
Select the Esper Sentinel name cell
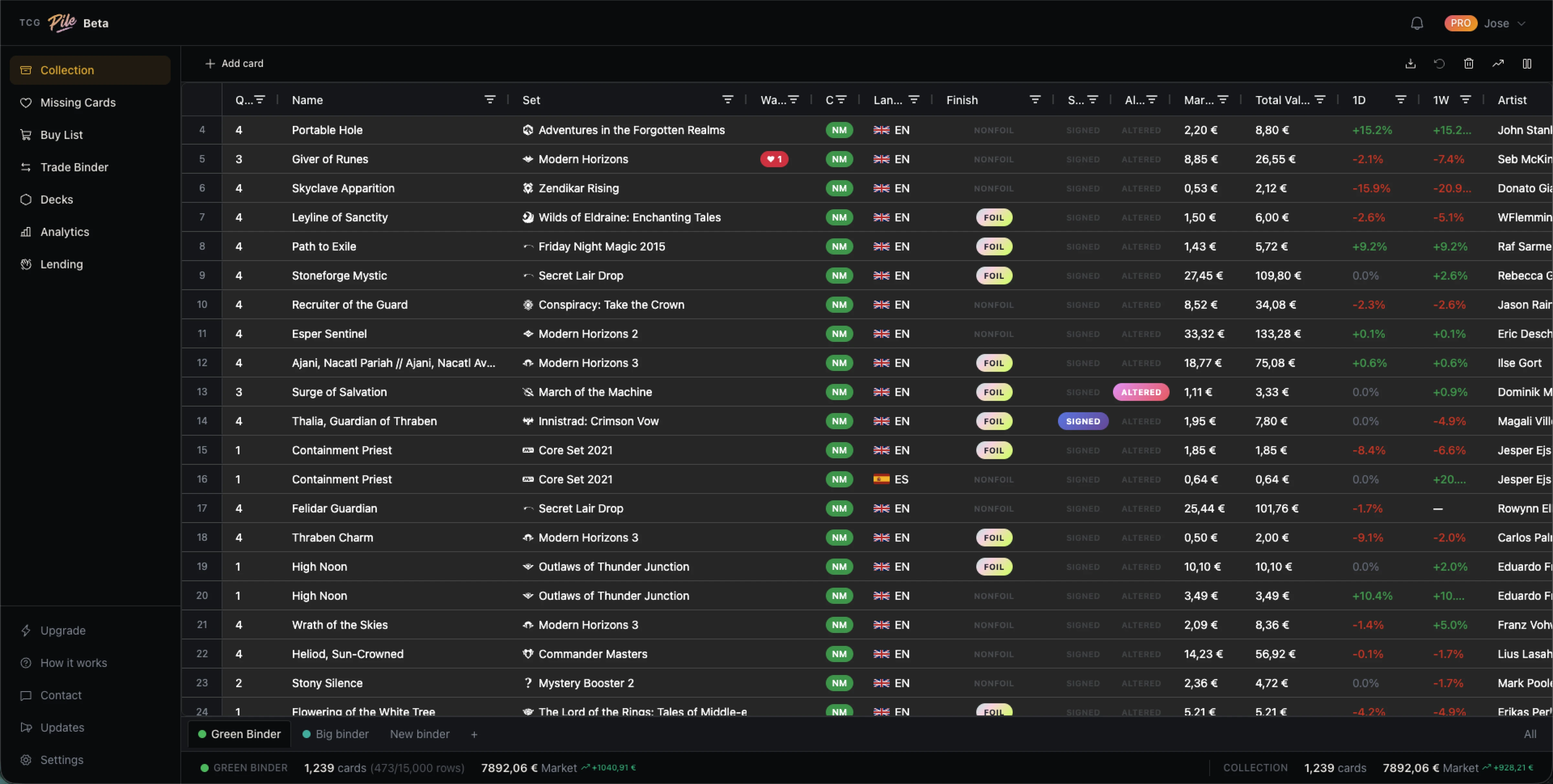(329, 334)
